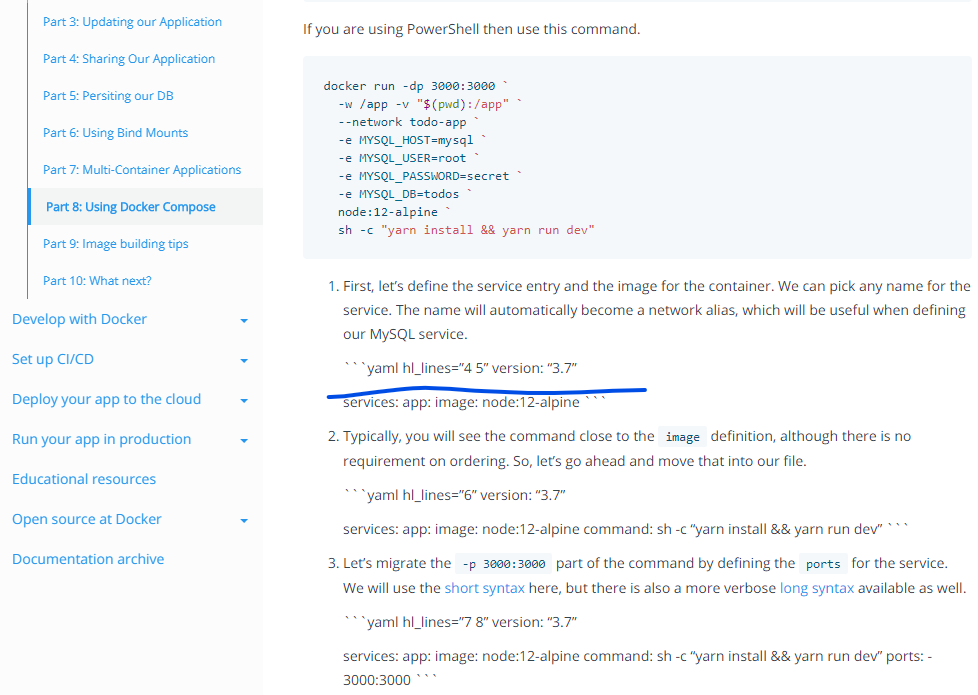The height and width of the screenshot is (695, 978).
Task: Open Part 3: Updating our Application
Action: click(132, 22)
